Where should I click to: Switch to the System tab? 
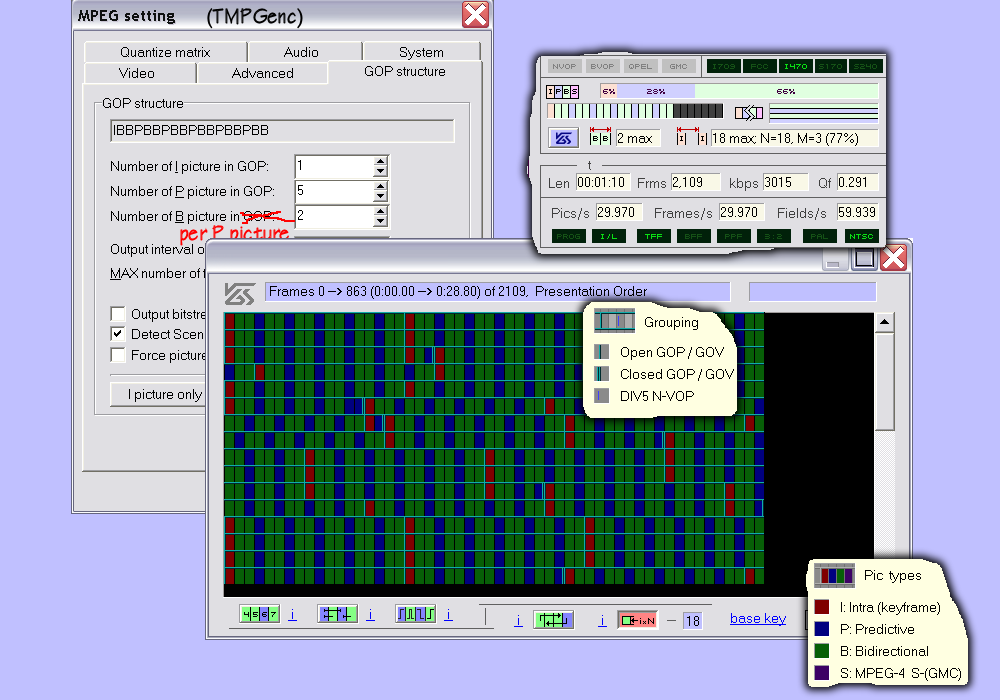[421, 52]
